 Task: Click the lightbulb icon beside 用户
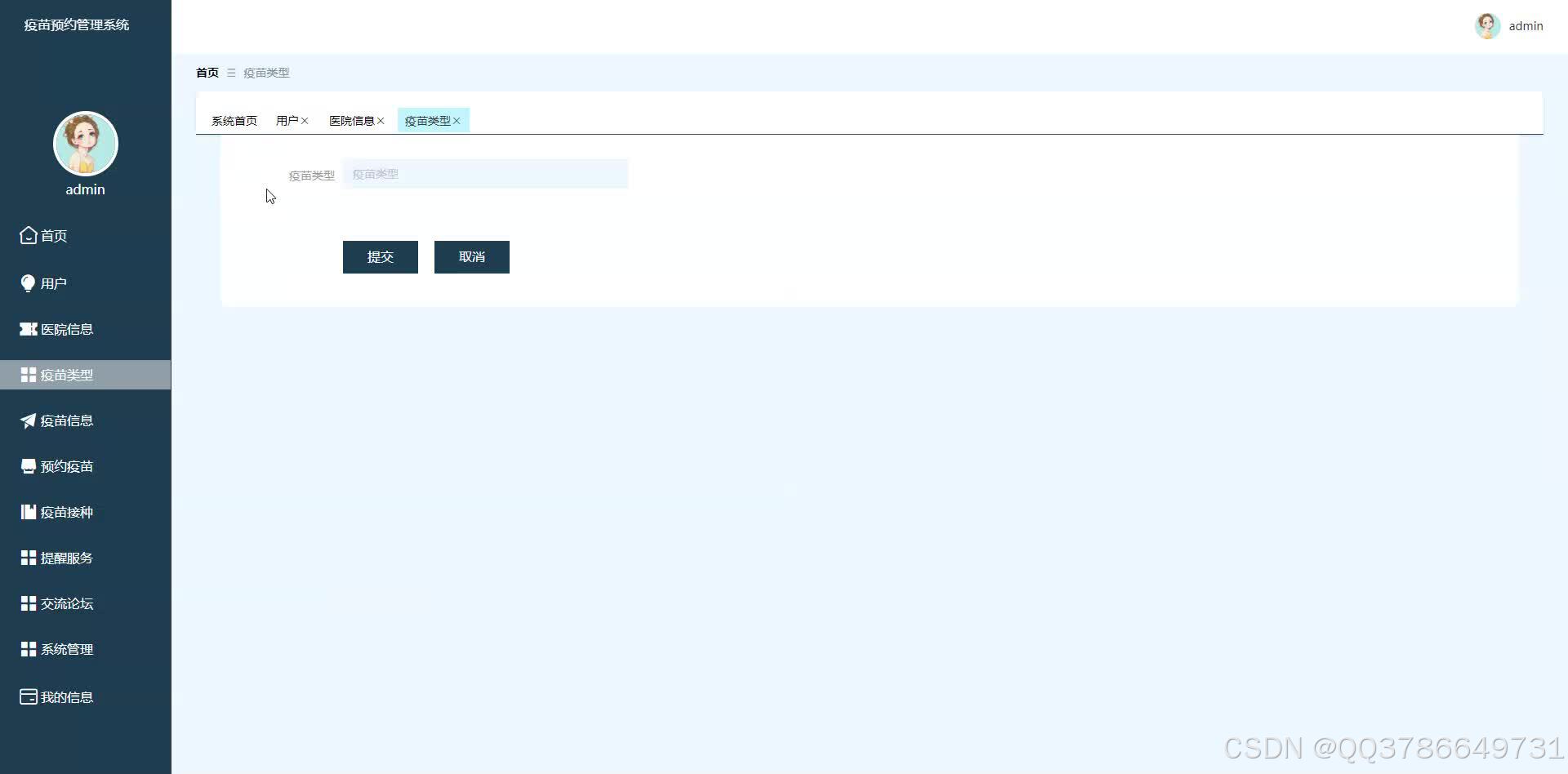coord(28,283)
